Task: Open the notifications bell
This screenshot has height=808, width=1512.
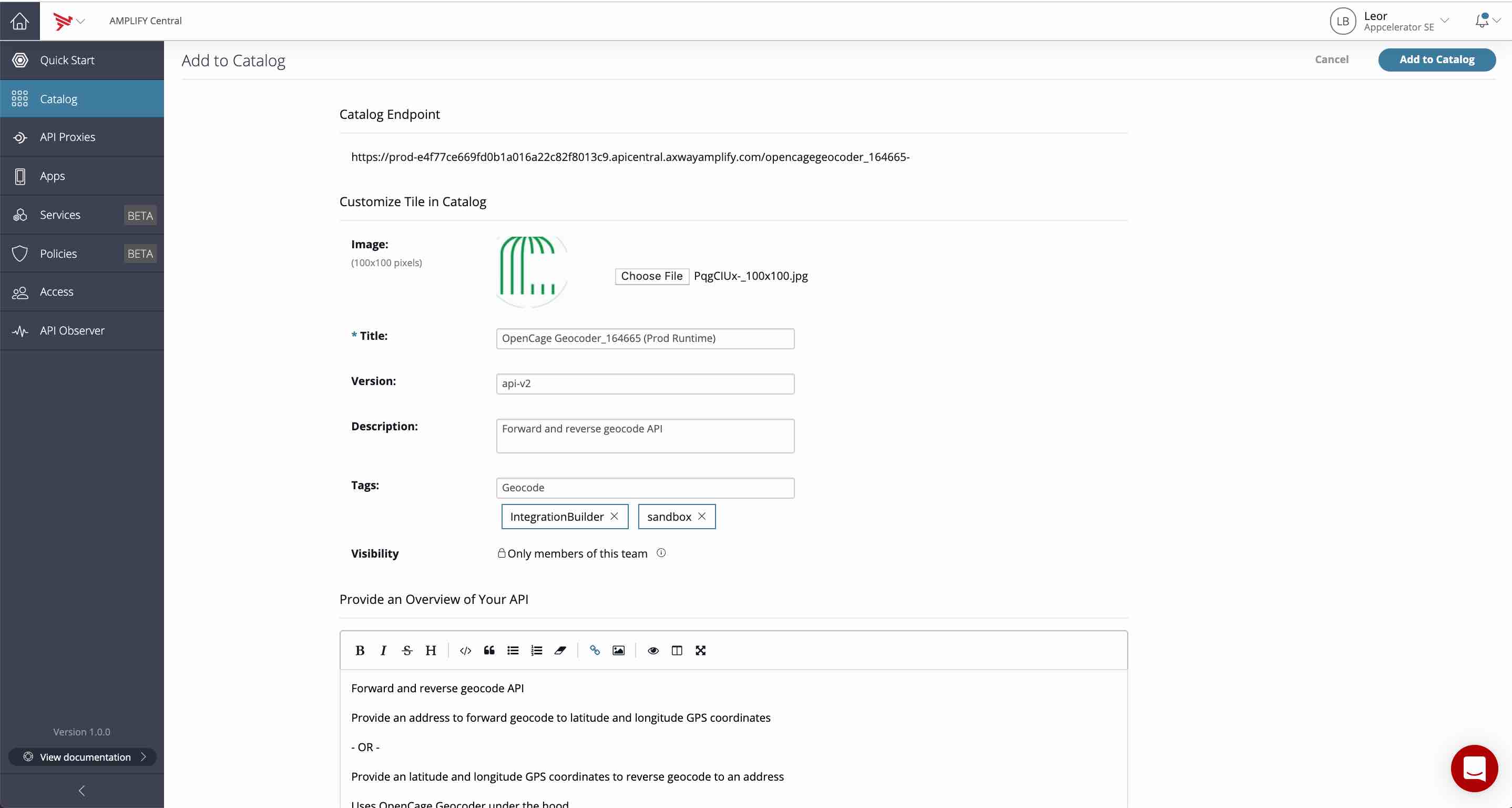Action: (x=1483, y=21)
